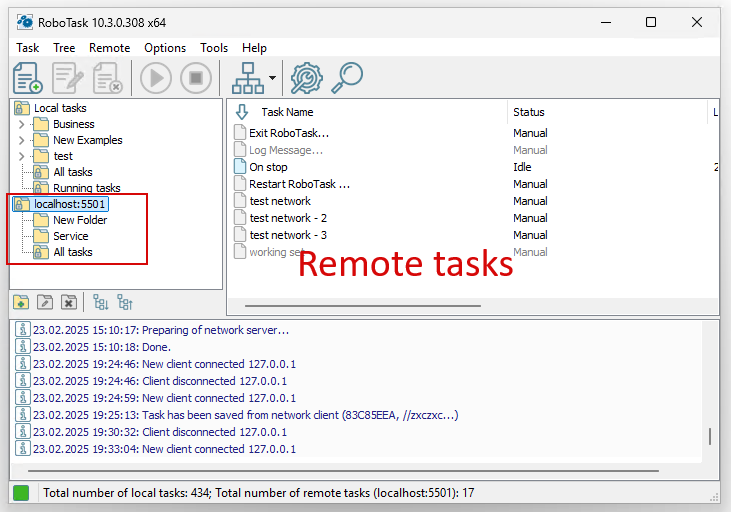Image resolution: width=731 pixels, height=512 pixels.
Task: Select the 'Exit RoboTask...' task
Action: tap(289, 133)
